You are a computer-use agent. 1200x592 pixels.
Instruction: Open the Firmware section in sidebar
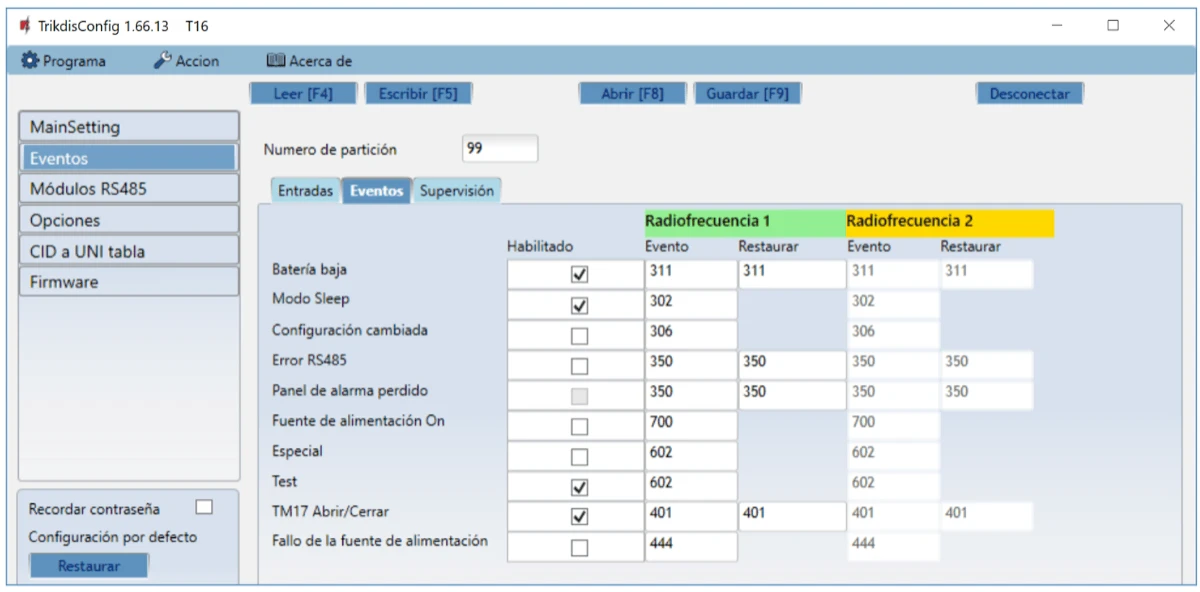(x=129, y=282)
